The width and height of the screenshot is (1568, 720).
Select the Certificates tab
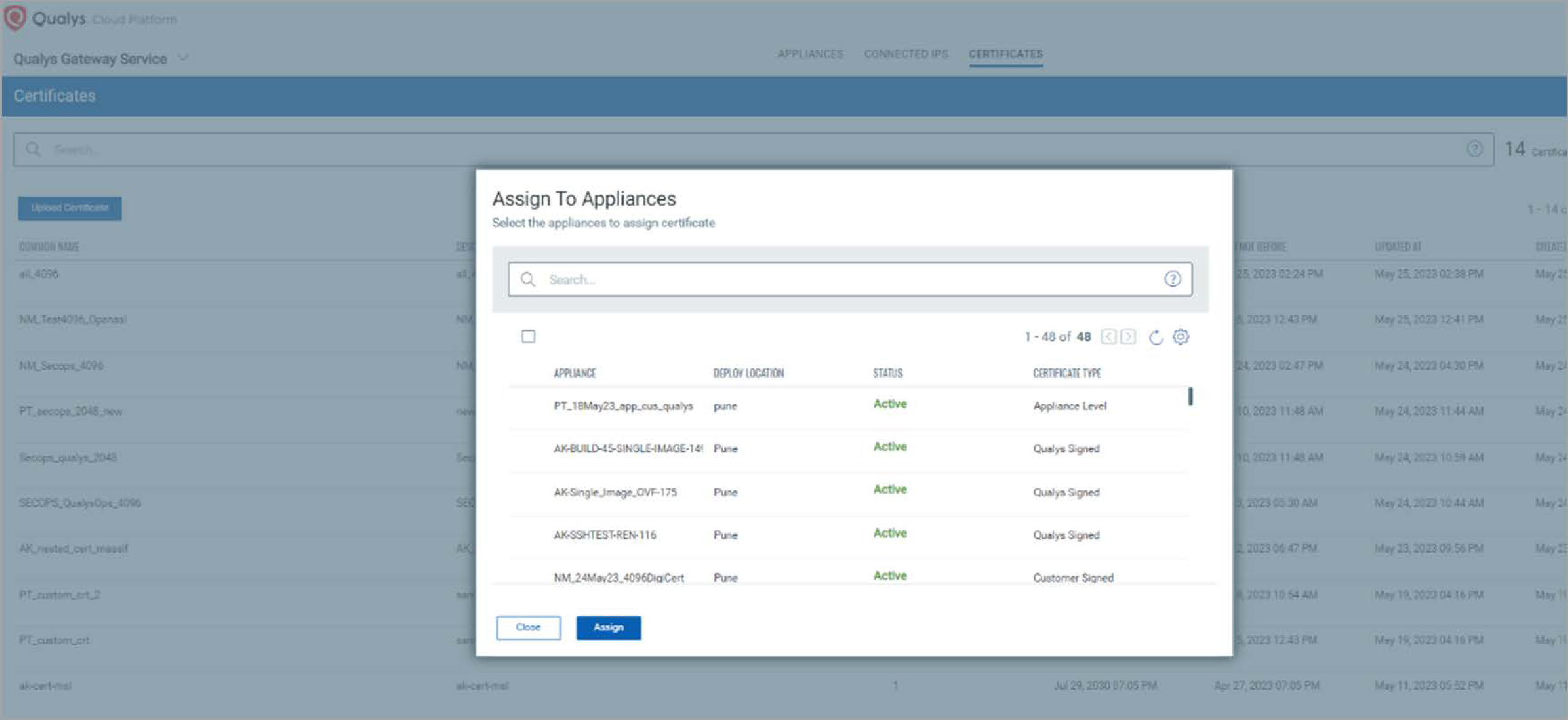(x=1006, y=54)
